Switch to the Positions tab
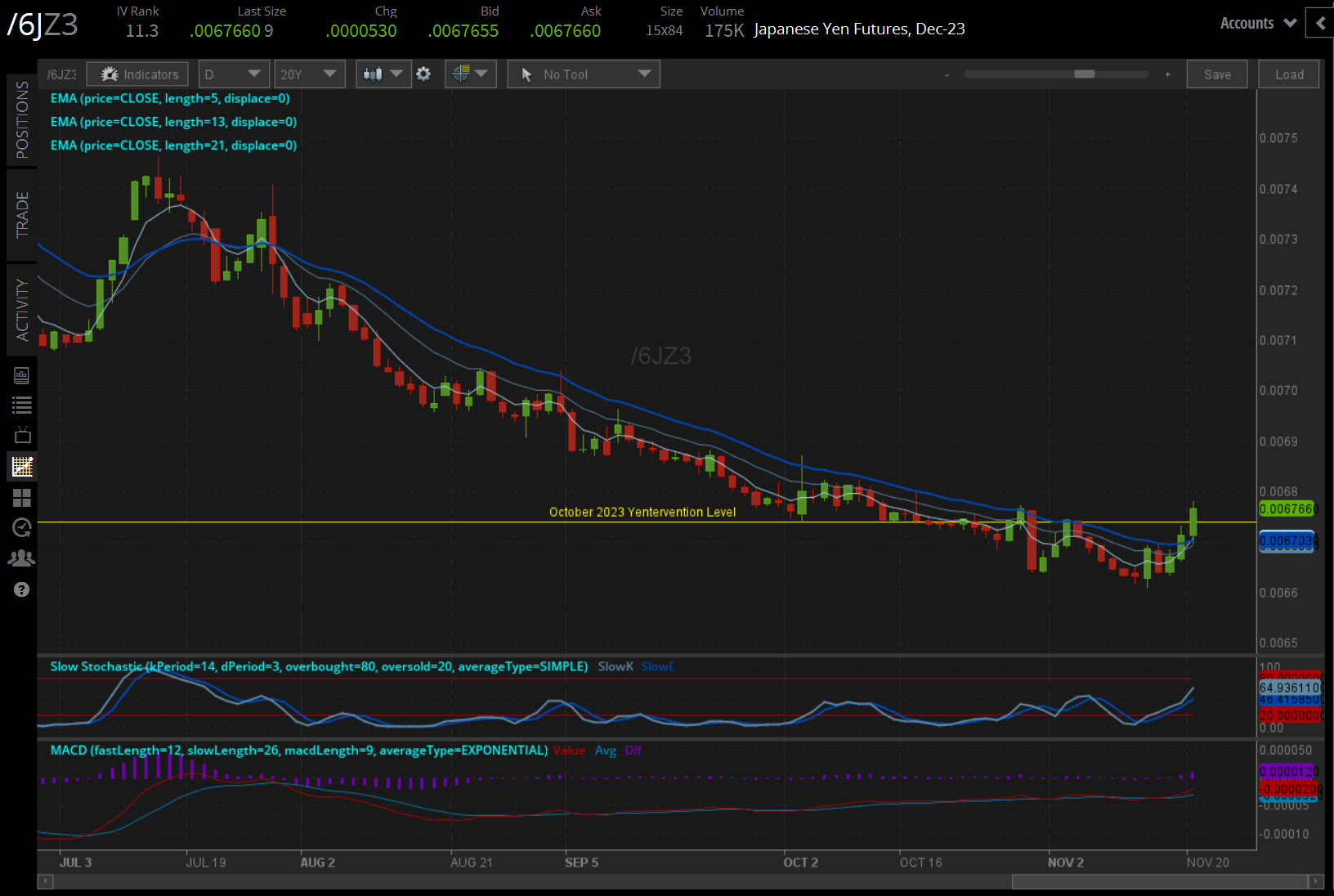 tap(21, 120)
